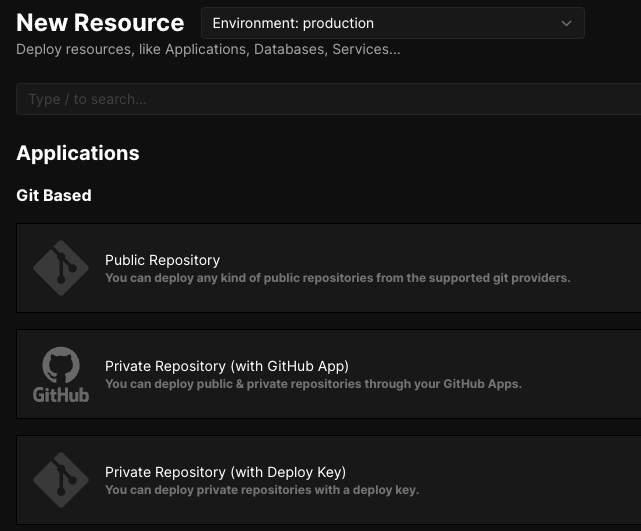Open the Environment: production dropdown
This screenshot has width=641, height=531.
(392, 23)
